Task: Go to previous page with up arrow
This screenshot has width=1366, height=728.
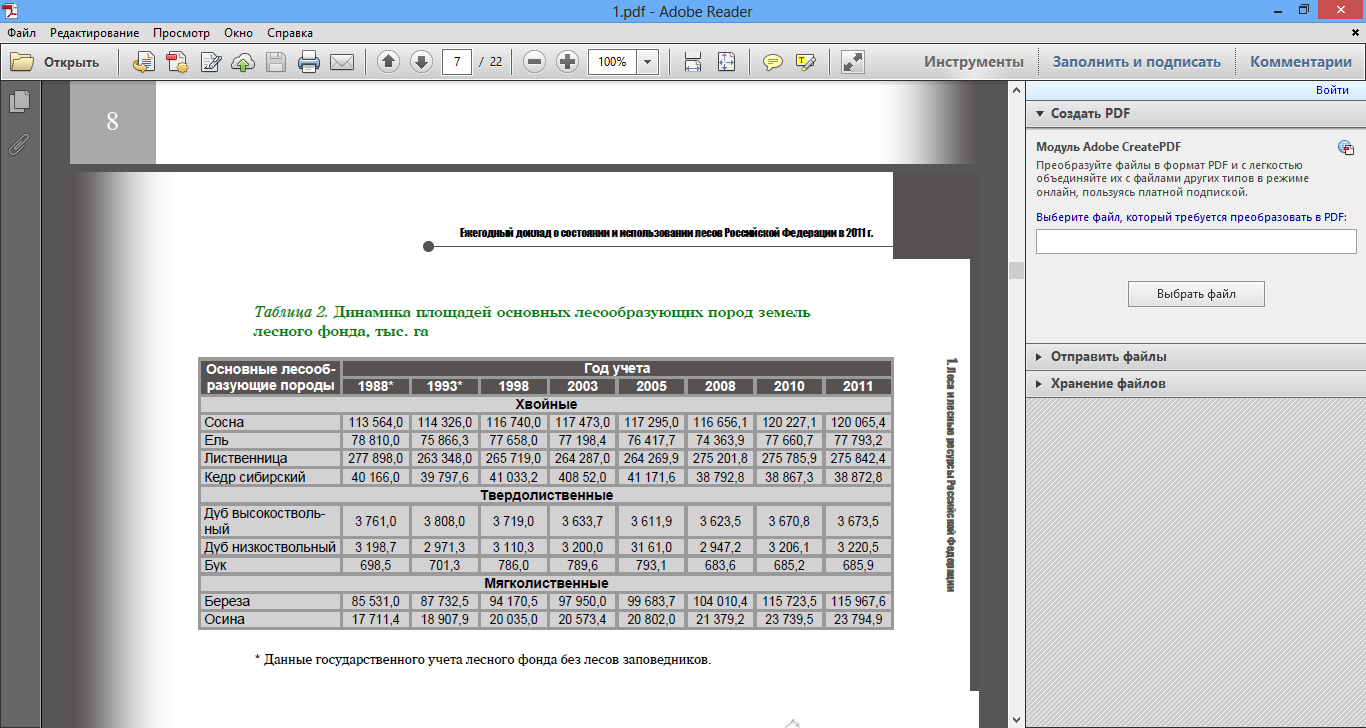Action: pos(388,62)
